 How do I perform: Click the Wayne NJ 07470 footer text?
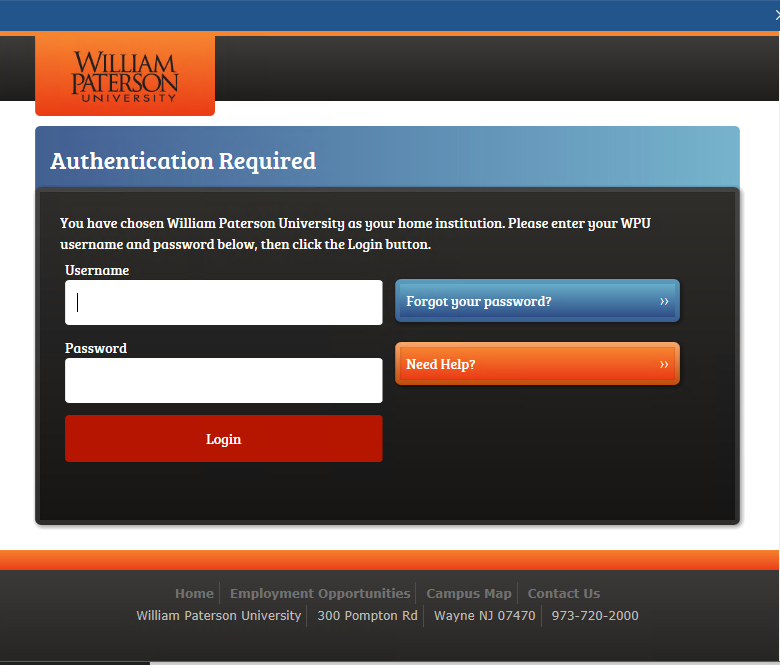[485, 616]
